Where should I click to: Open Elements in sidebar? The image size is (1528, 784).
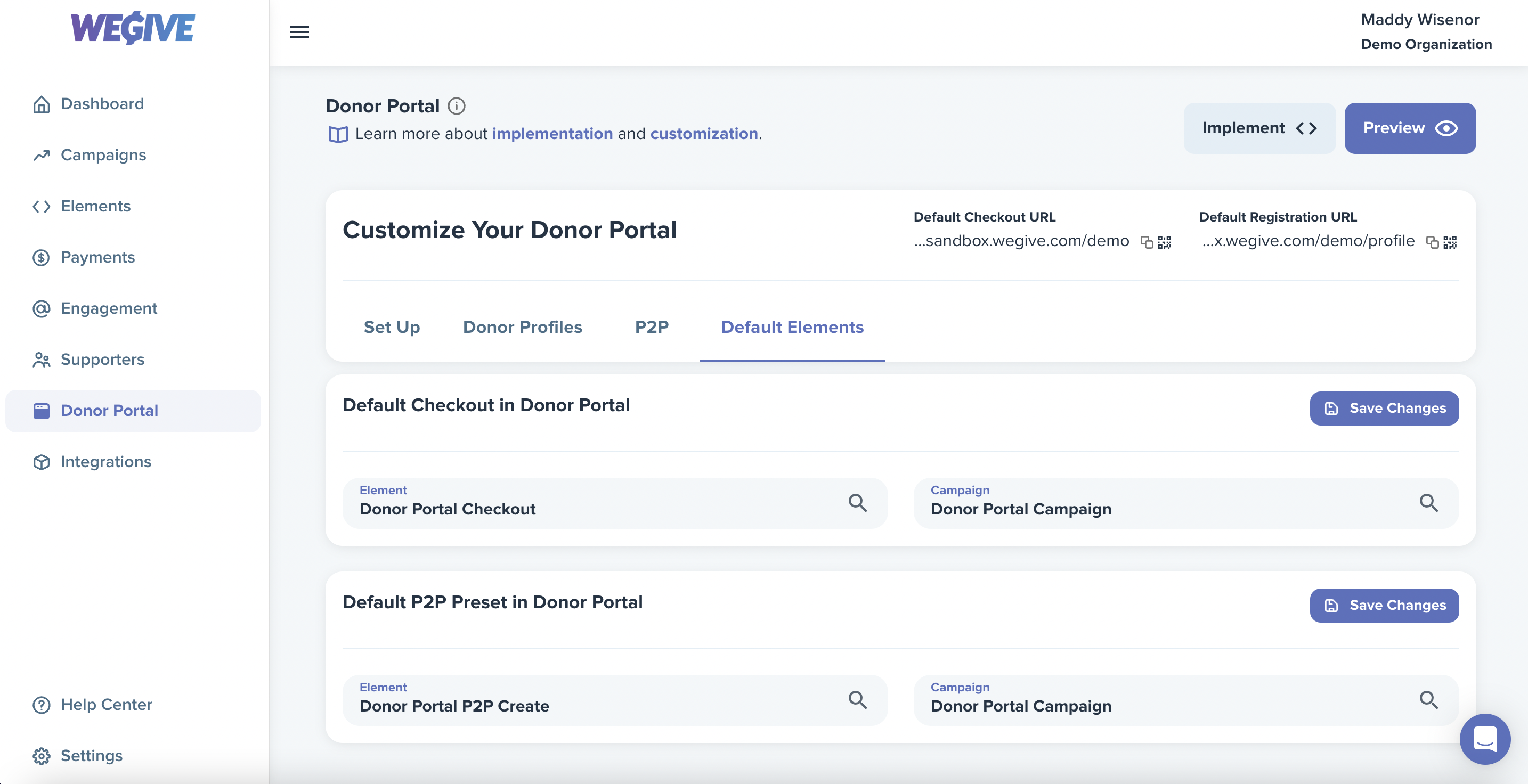click(133, 206)
